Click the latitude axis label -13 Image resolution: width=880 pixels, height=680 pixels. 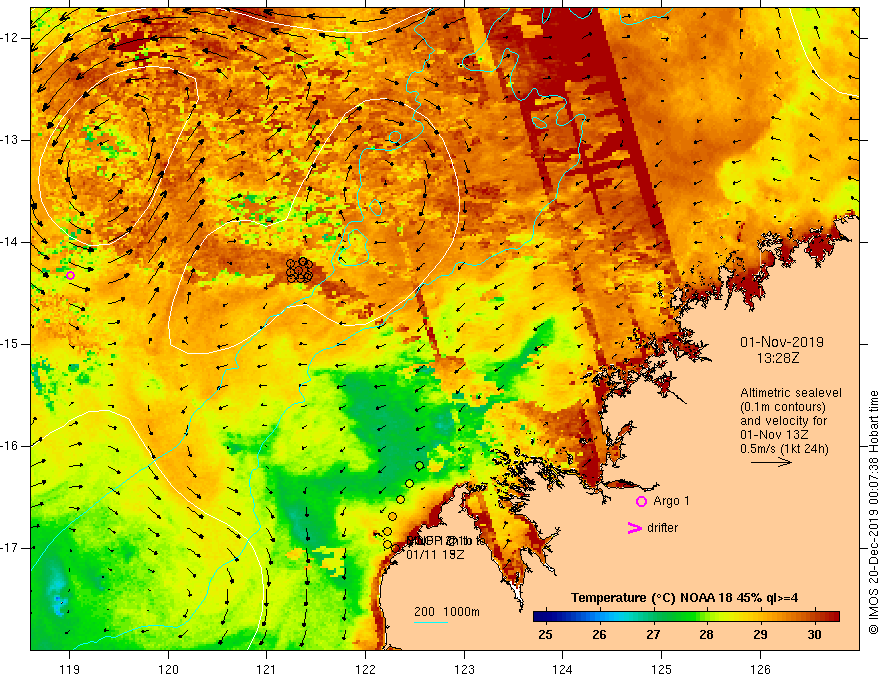pos(10,140)
